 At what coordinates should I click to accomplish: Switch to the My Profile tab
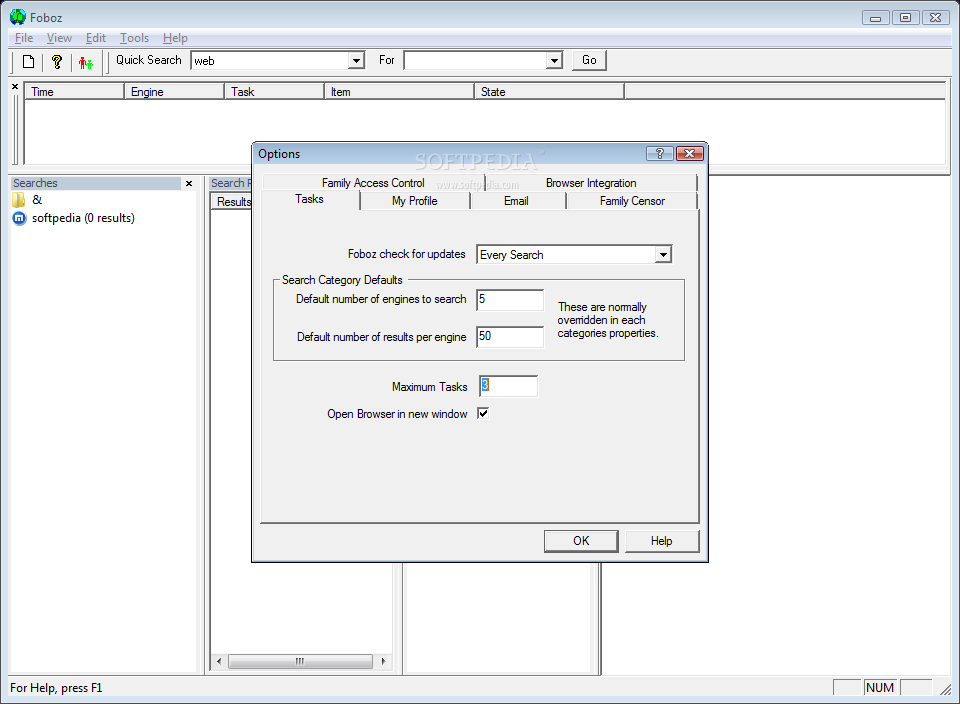414,201
